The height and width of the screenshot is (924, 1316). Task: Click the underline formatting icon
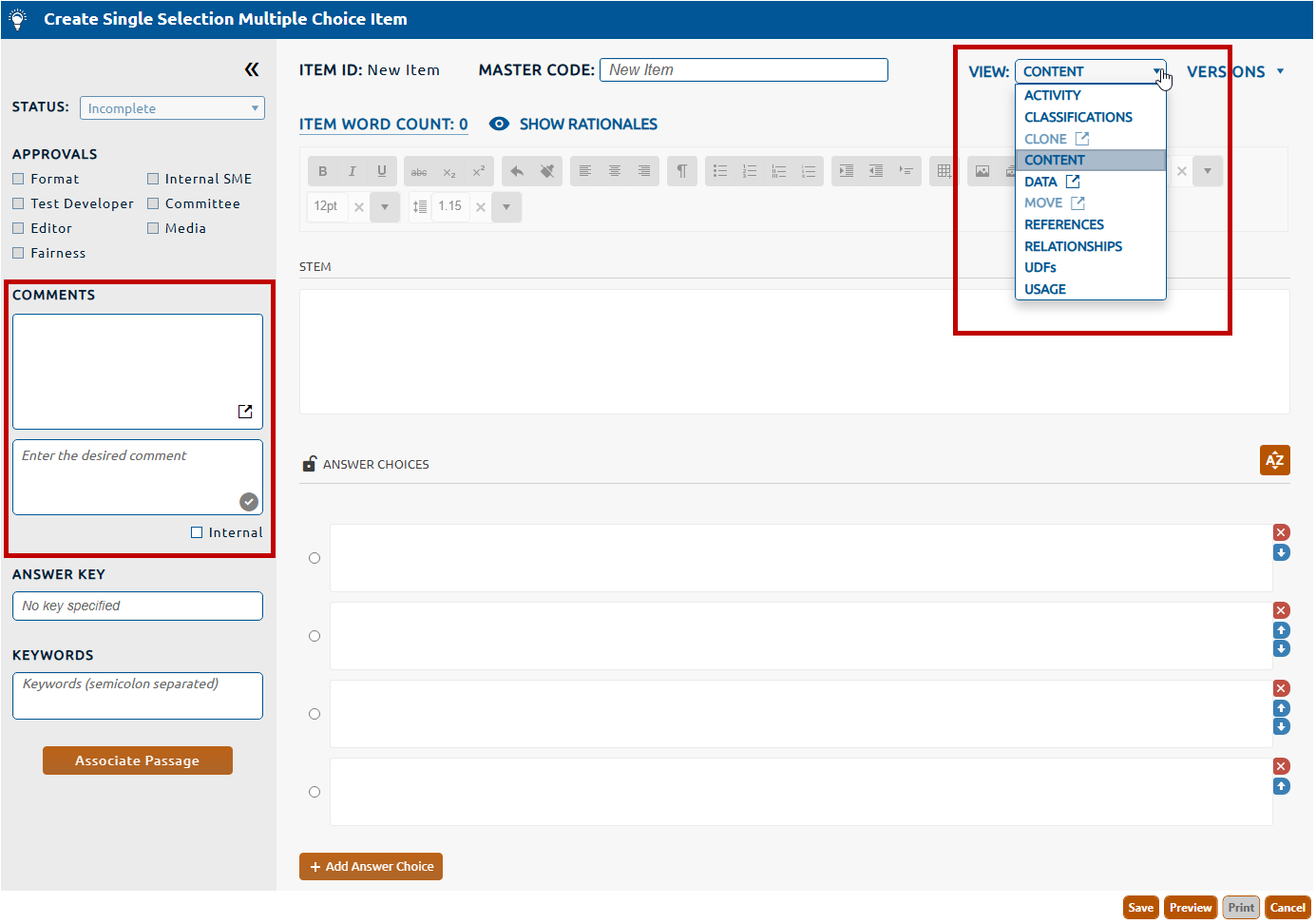382,171
